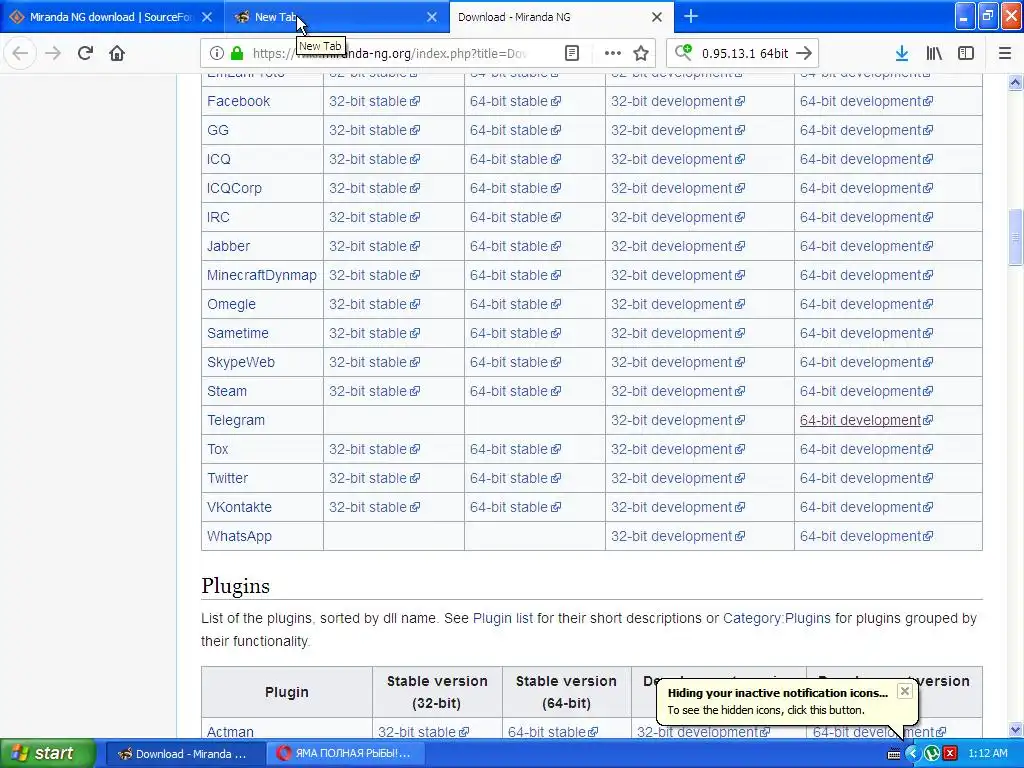This screenshot has height=768, width=1024.
Task: Open site information icon
Action: pos(217,53)
